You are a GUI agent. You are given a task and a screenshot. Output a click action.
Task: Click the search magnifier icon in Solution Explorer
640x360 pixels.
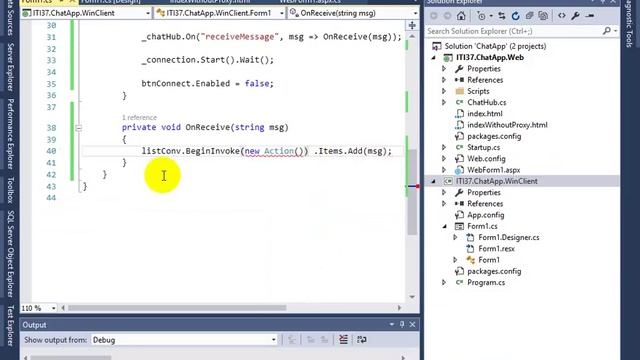[607, 31]
